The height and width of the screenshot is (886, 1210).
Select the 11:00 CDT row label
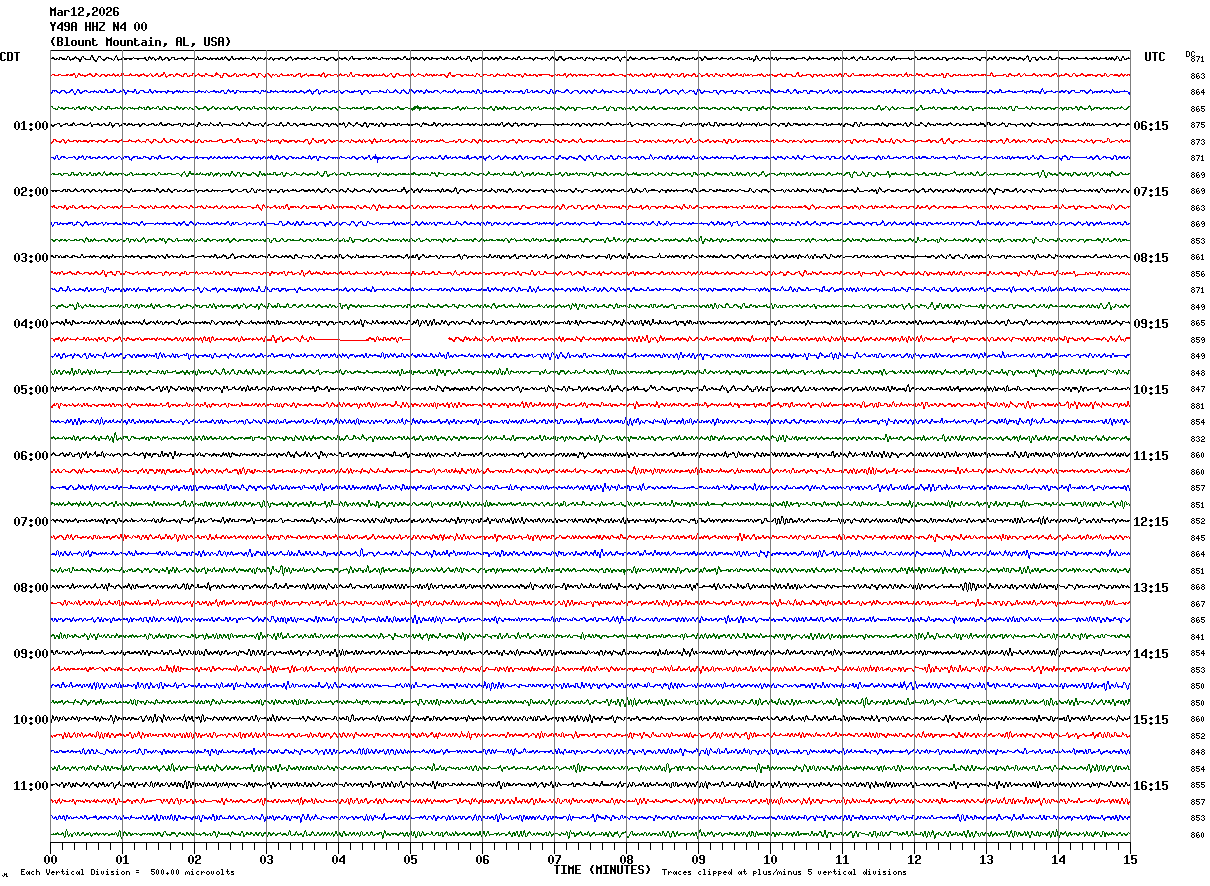click(x=31, y=786)
